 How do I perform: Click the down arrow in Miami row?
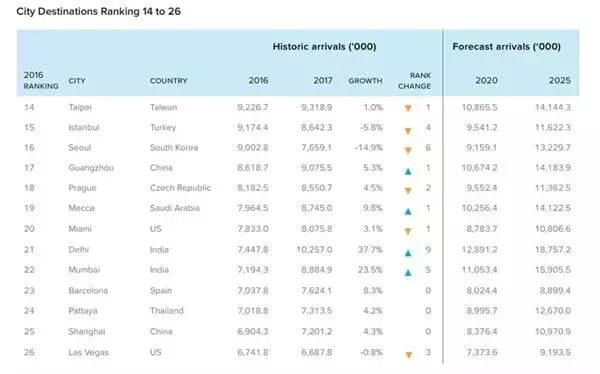coord(408,231)
